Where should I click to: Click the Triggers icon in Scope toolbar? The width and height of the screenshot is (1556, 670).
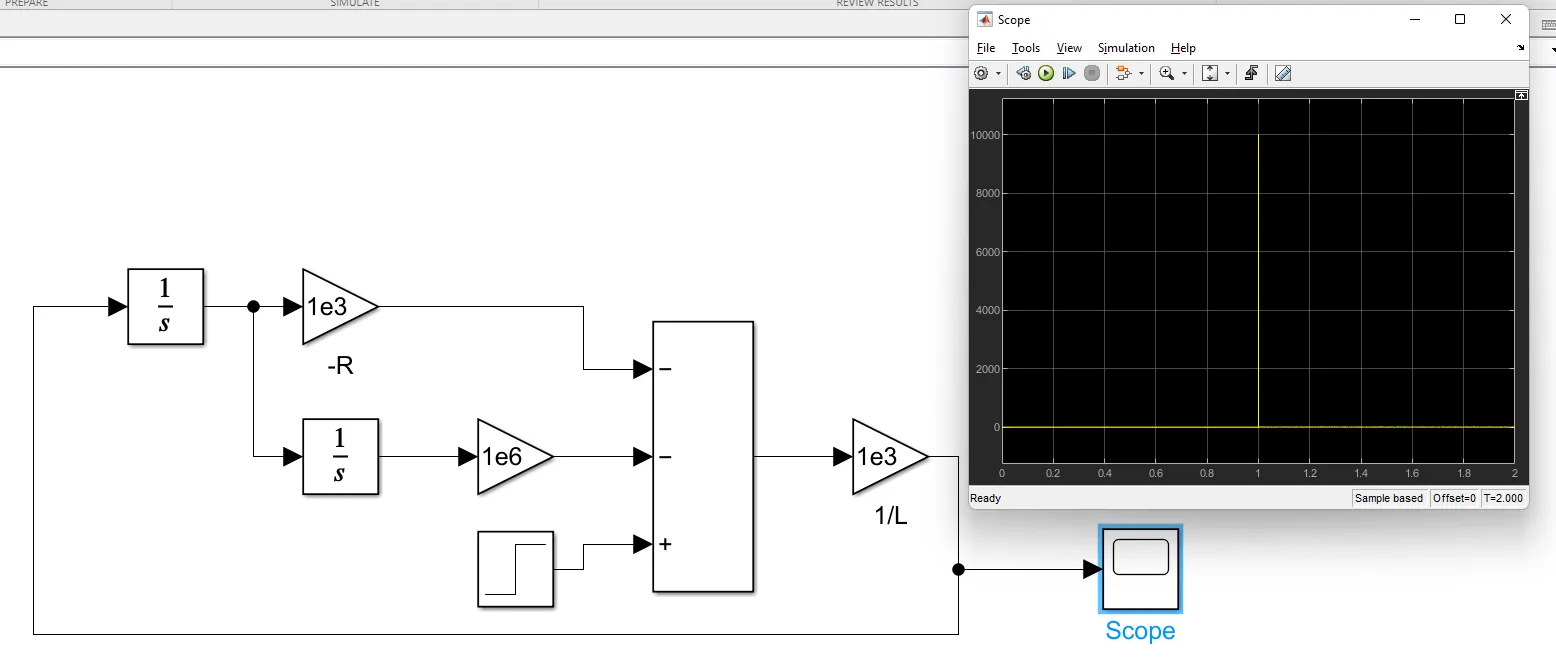point(1251,73)
